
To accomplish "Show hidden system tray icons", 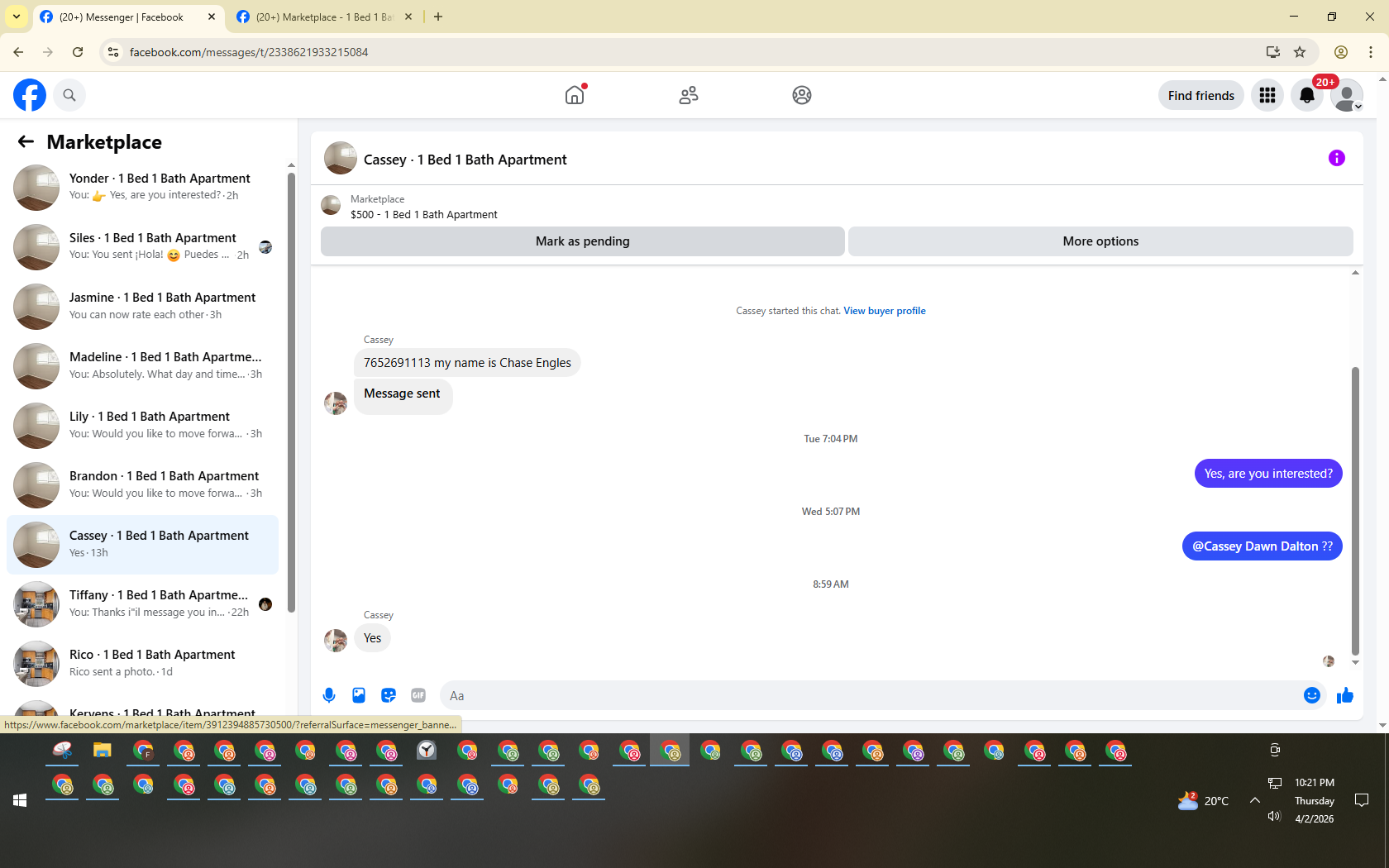I will (1254, 800).
